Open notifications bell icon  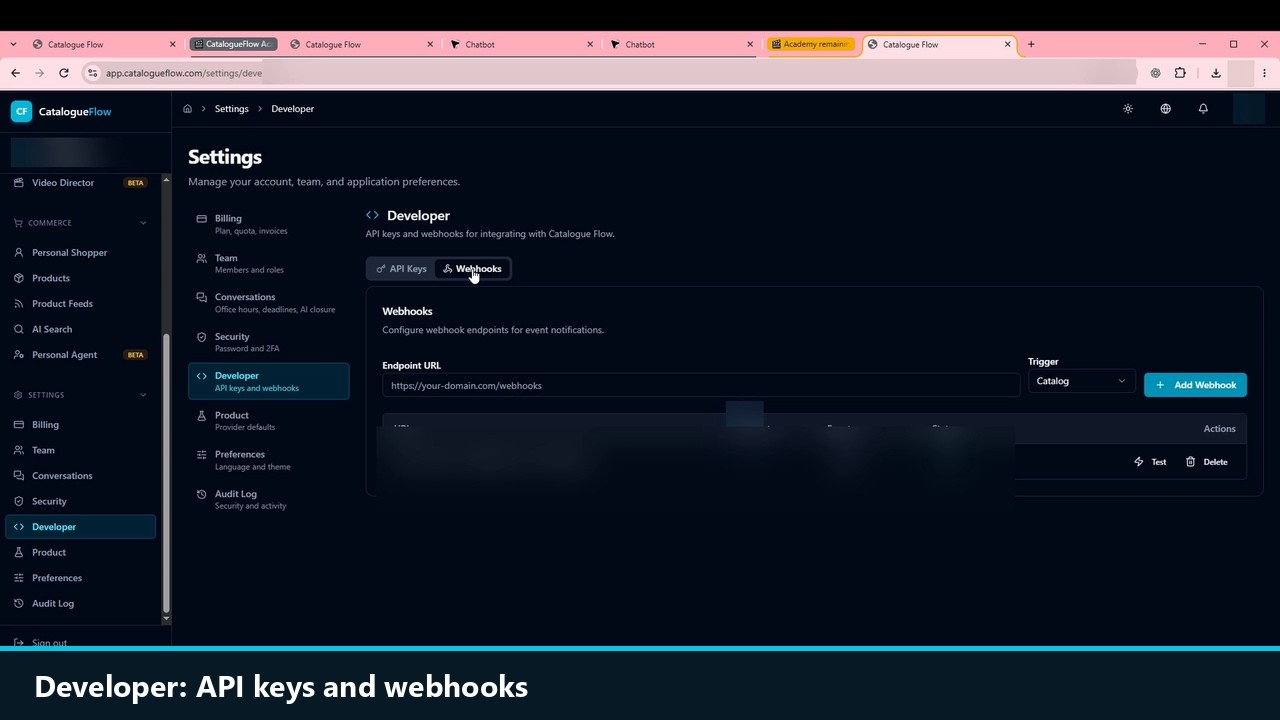tap(1203, 109)
